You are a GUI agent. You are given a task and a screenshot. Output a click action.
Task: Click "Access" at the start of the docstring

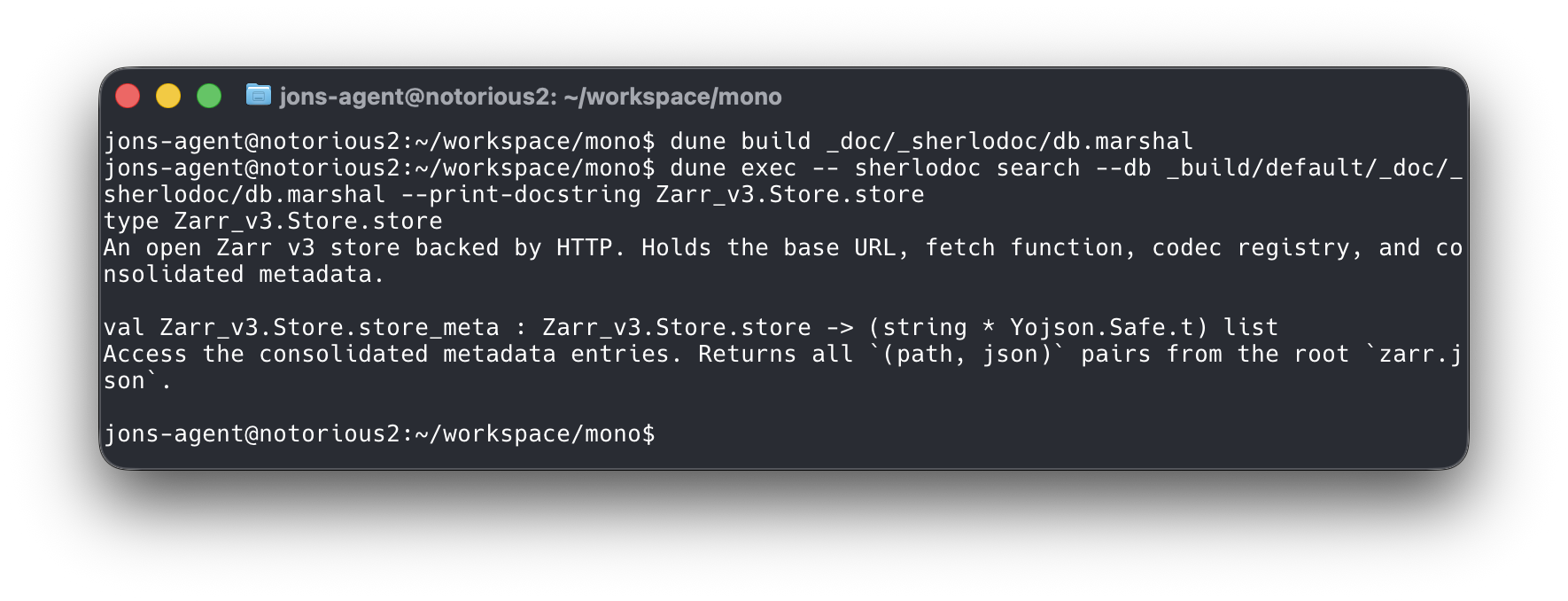pyautogui.click(x=145, y=355)
